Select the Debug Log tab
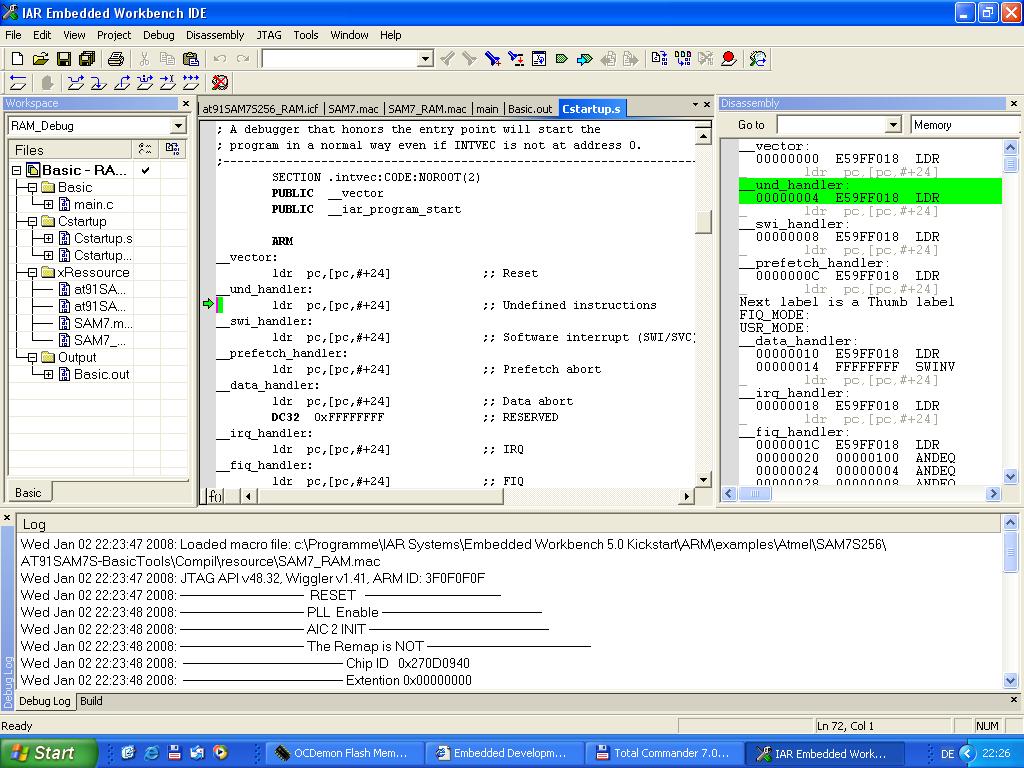This screenshot has width=1024, height=768. (x=44, y=701)
